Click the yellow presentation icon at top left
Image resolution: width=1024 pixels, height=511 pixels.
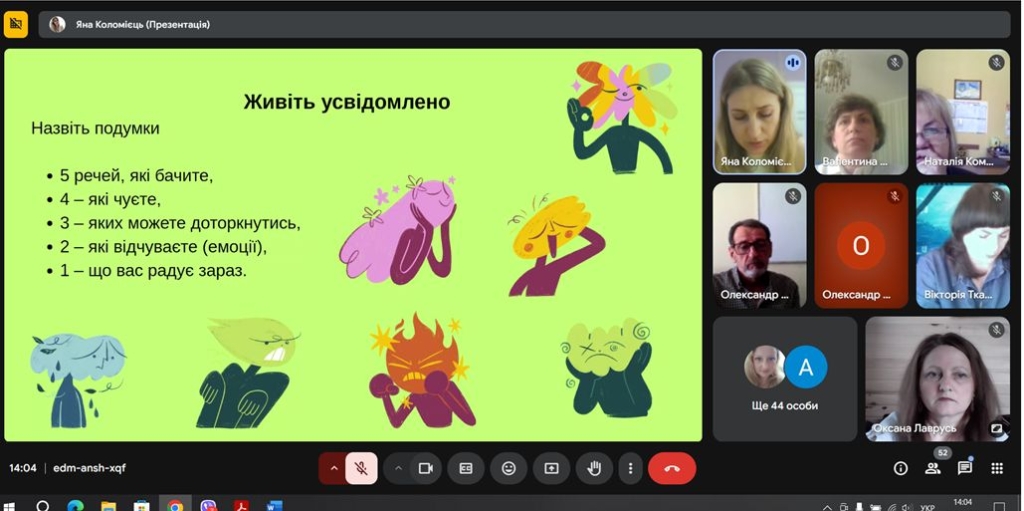[16, 24]
